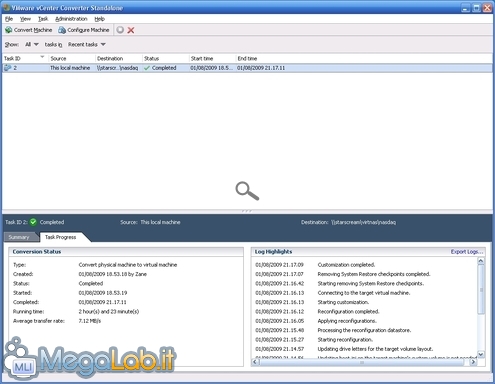Click 'Applying reconfigurations.' log entry
Viewport: 495px width, 384px height.
point(347,321)
